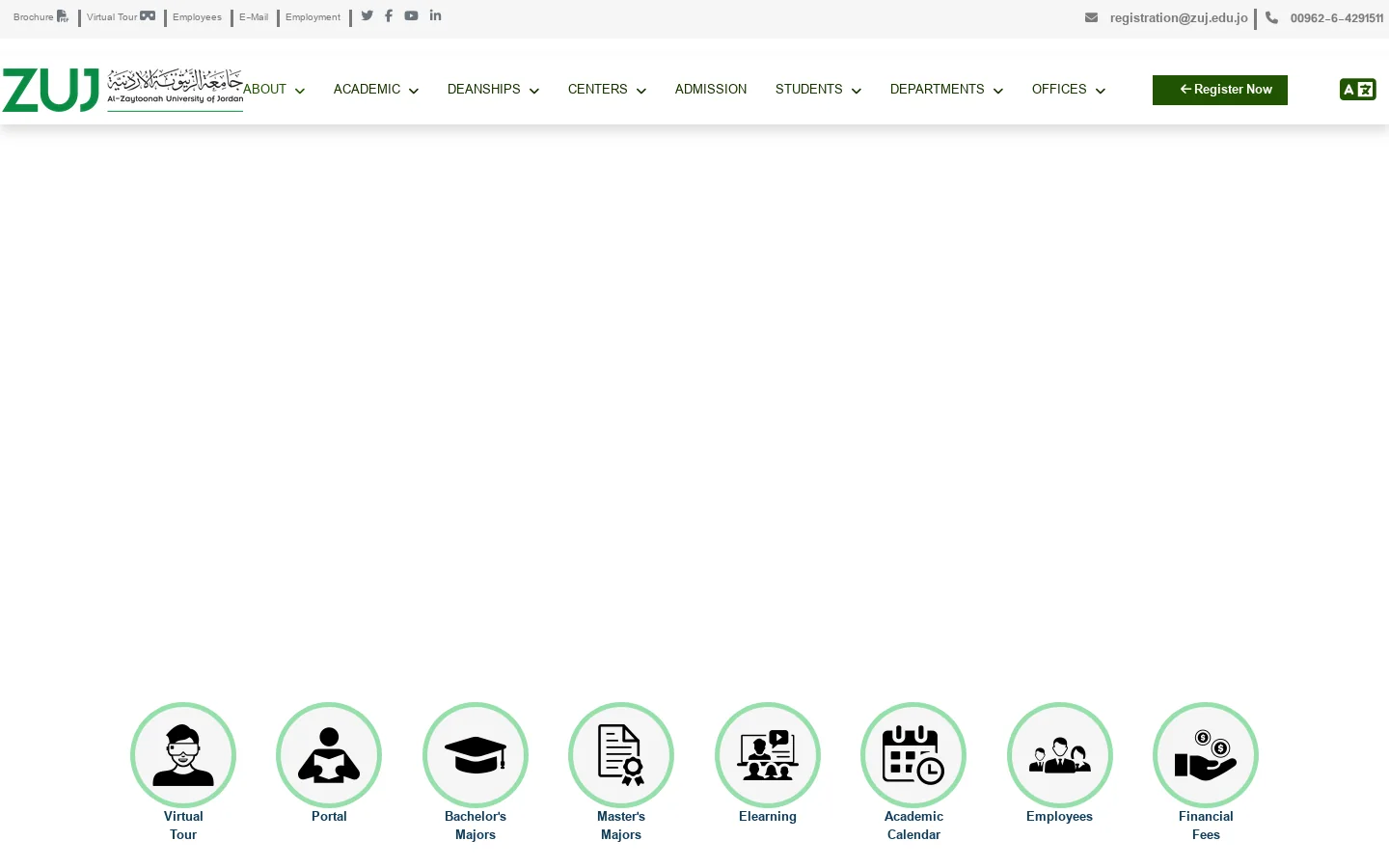The image size is (1389, 868).
Task: Click the phone icon beside the number
Action: tap(1271, 17)
